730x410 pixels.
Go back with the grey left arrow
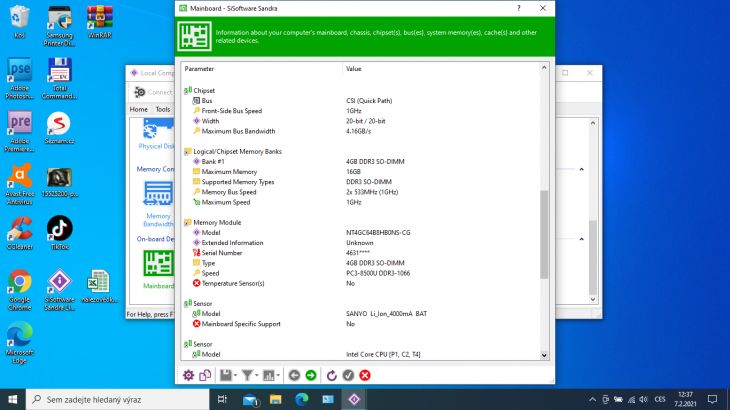[x=294, y=375]
